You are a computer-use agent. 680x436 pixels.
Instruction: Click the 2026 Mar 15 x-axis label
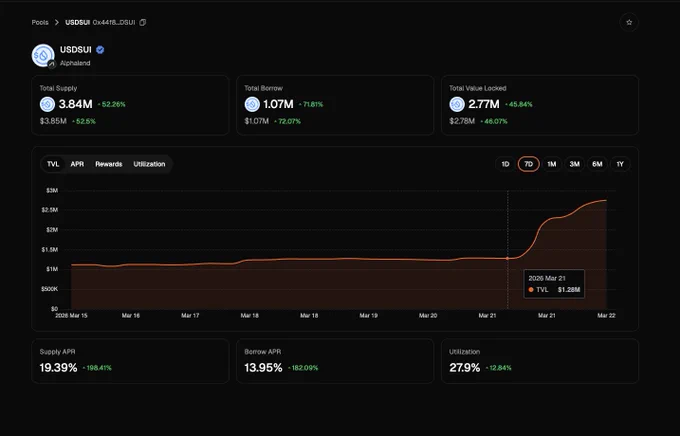tap(71, 315)
